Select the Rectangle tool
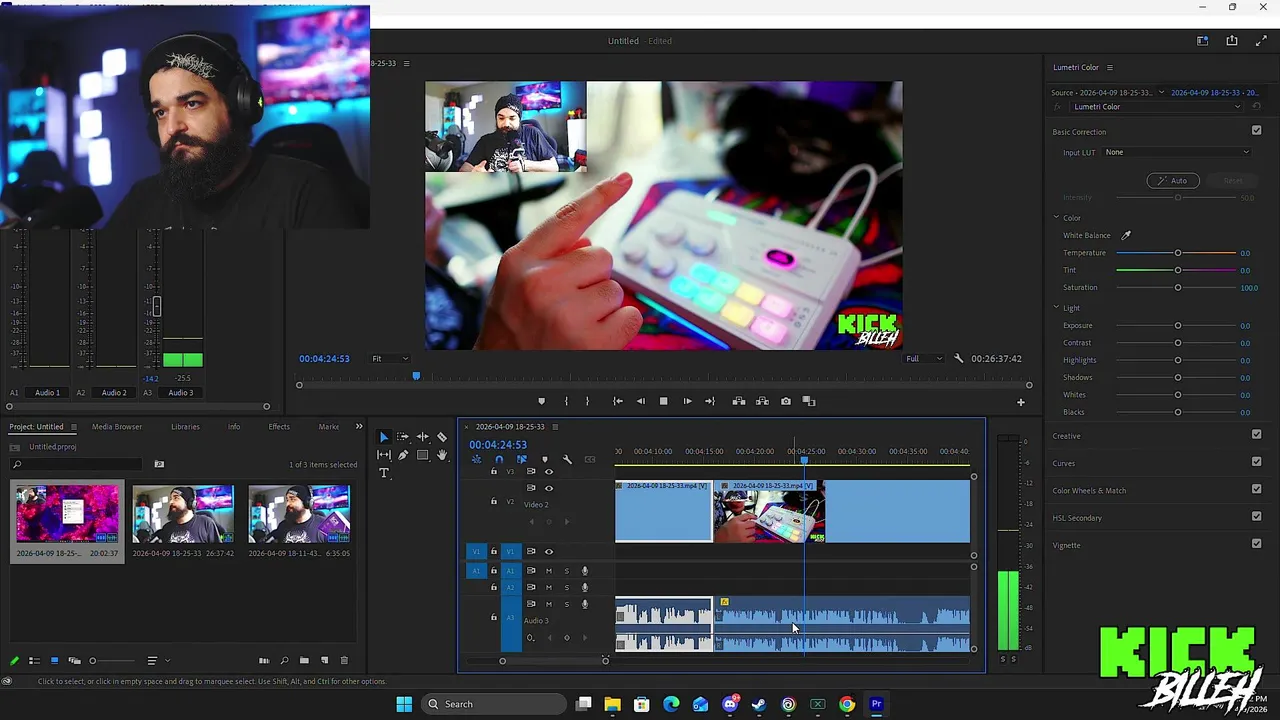 pos(422,455)
